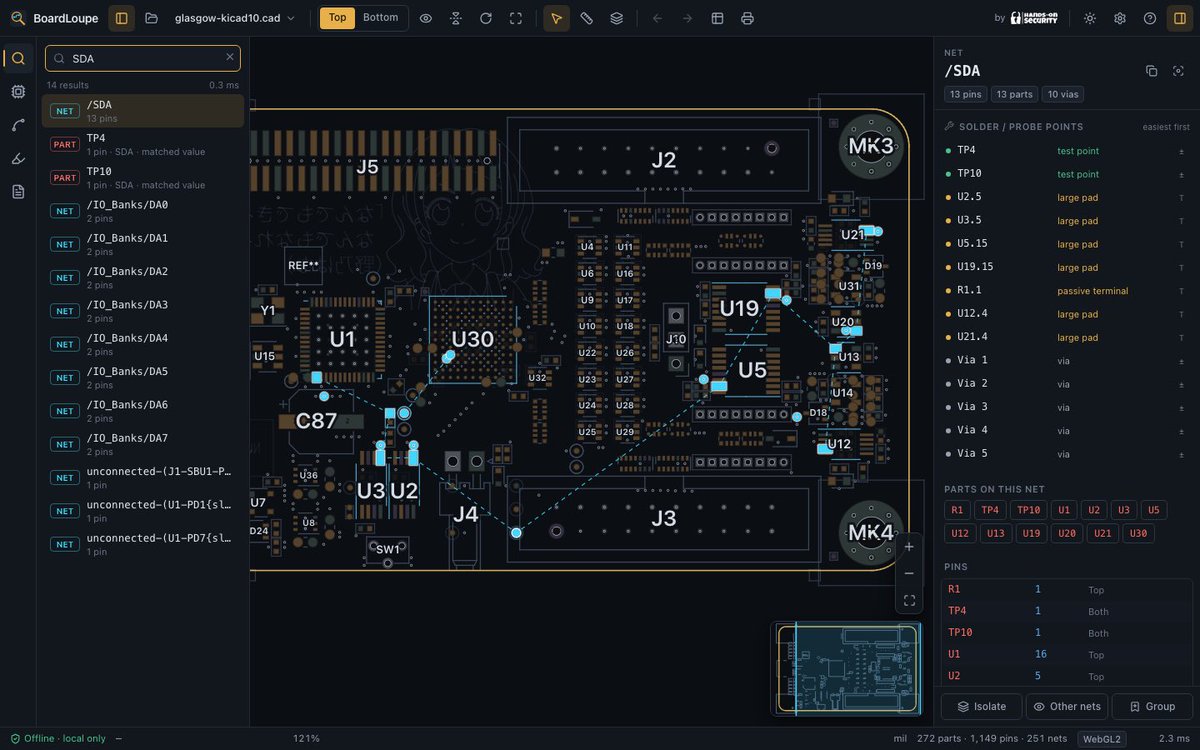Switch to the Bottom board side

tap(381, 18)
